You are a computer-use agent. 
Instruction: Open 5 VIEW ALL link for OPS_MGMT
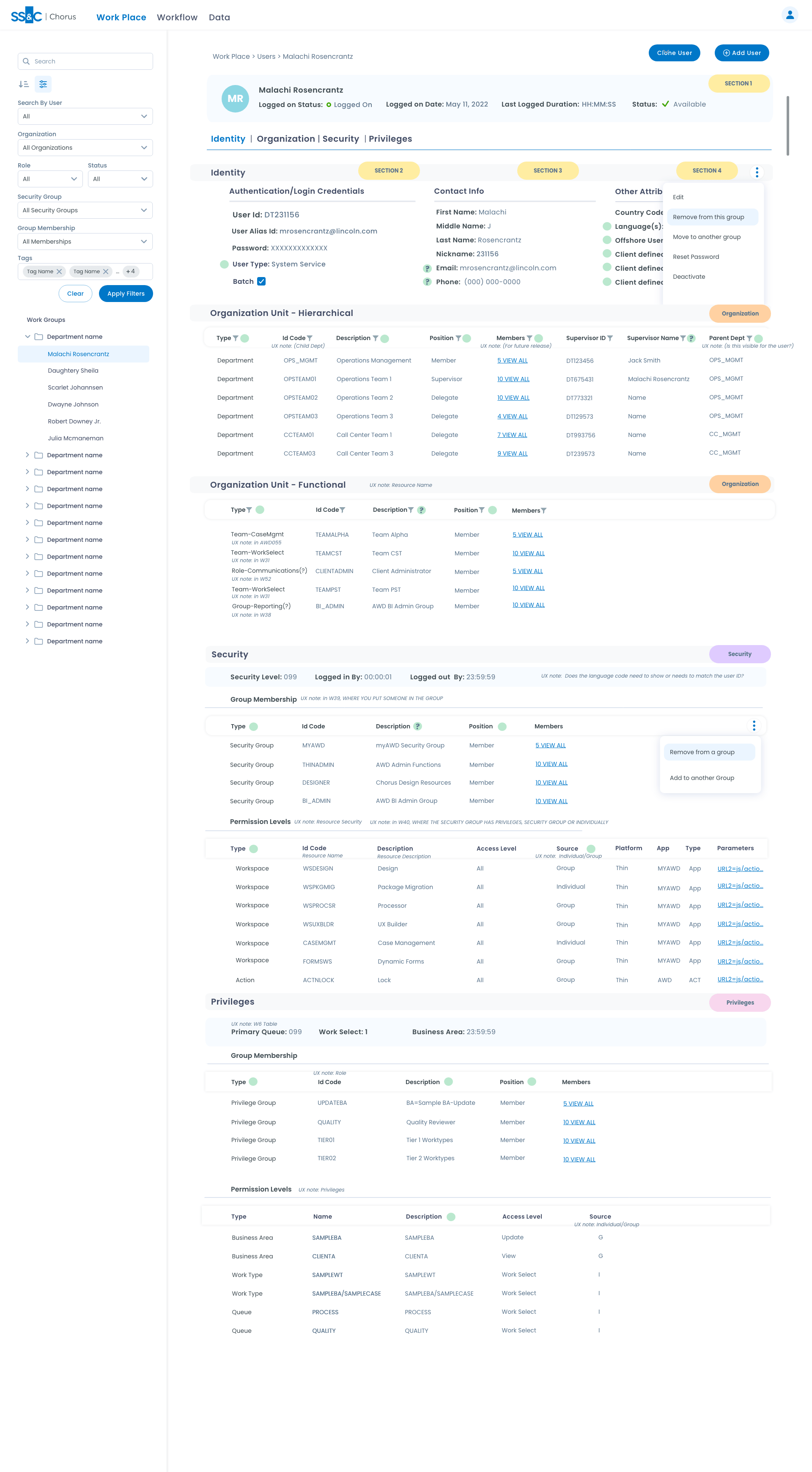pos(512,360)
